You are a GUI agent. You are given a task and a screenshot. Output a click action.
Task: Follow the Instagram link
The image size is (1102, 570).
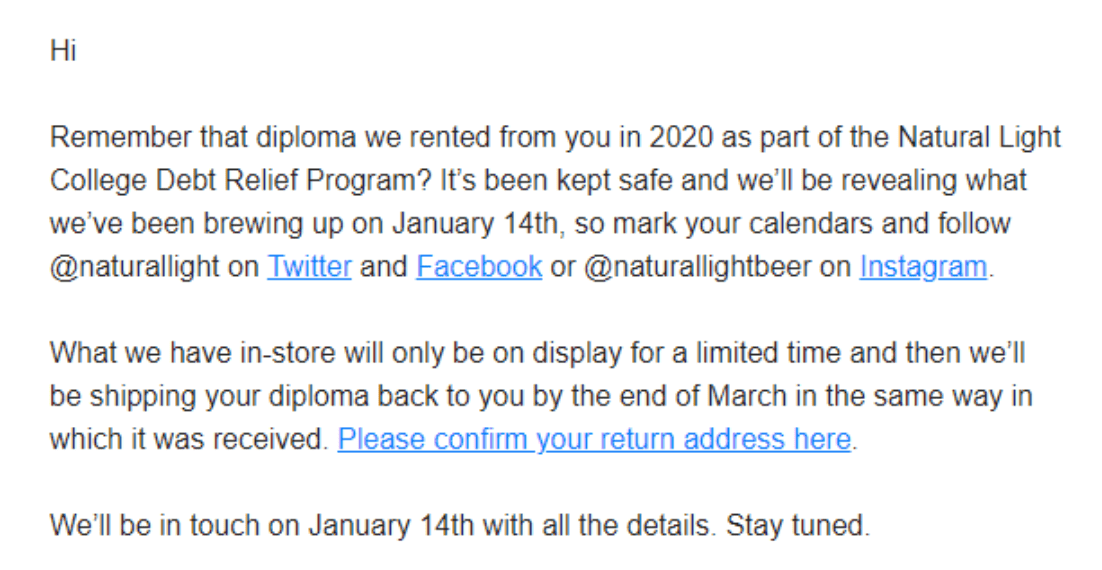(922, 267)
